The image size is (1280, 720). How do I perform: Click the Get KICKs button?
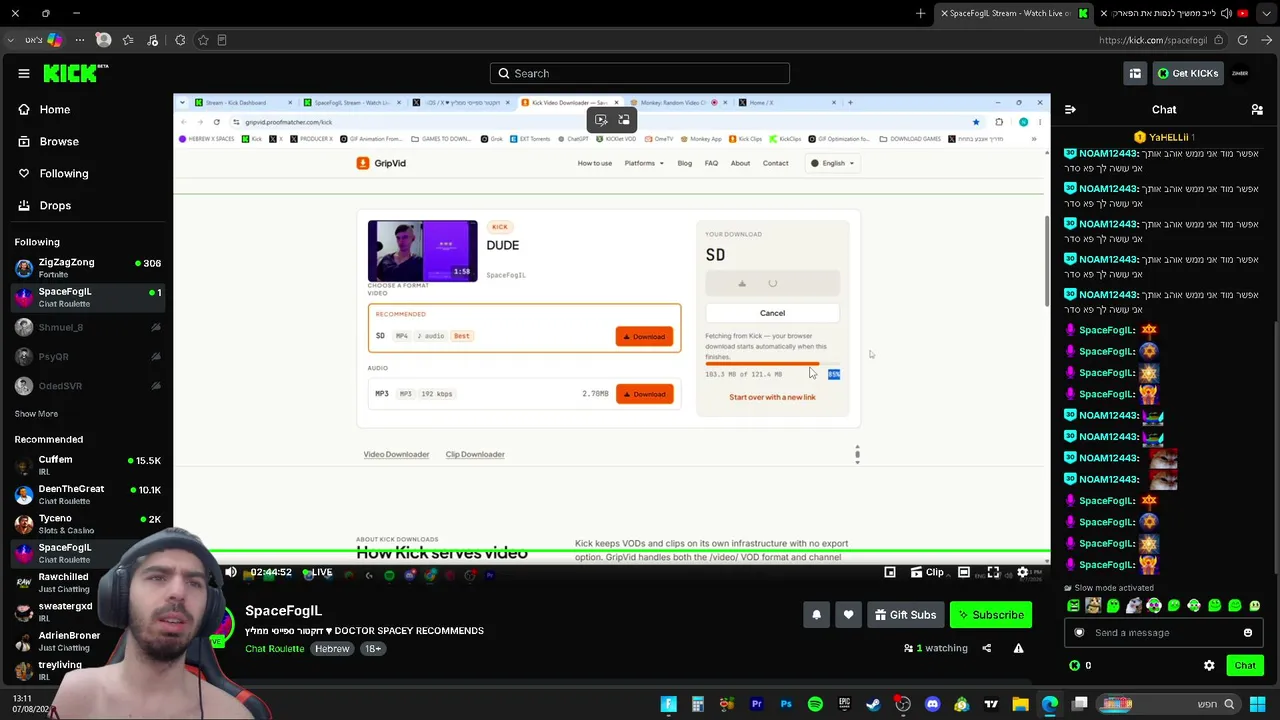[x=1188, y=73]
